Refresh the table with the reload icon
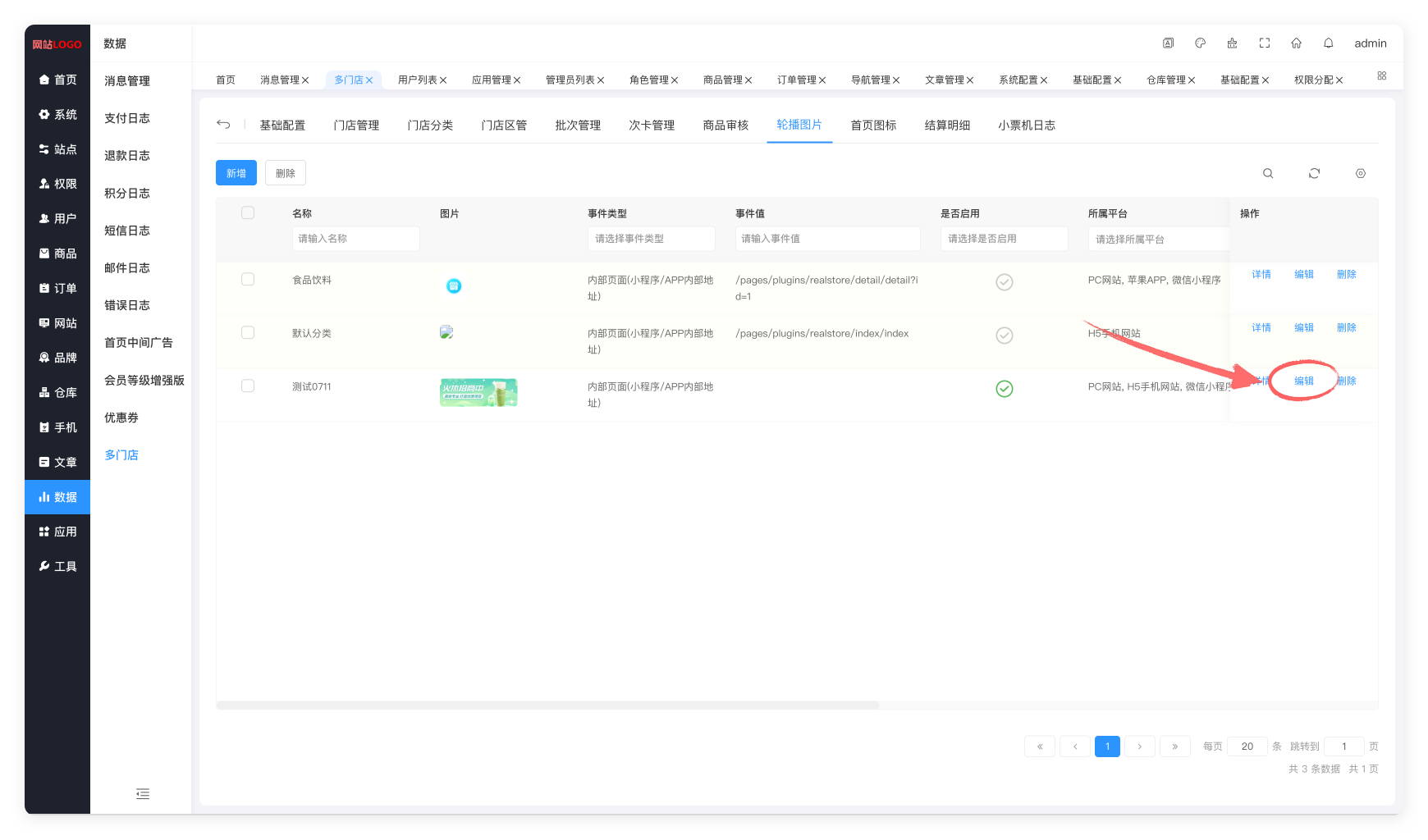Viewport: 1428px width, 840px height. point(1314,173)
